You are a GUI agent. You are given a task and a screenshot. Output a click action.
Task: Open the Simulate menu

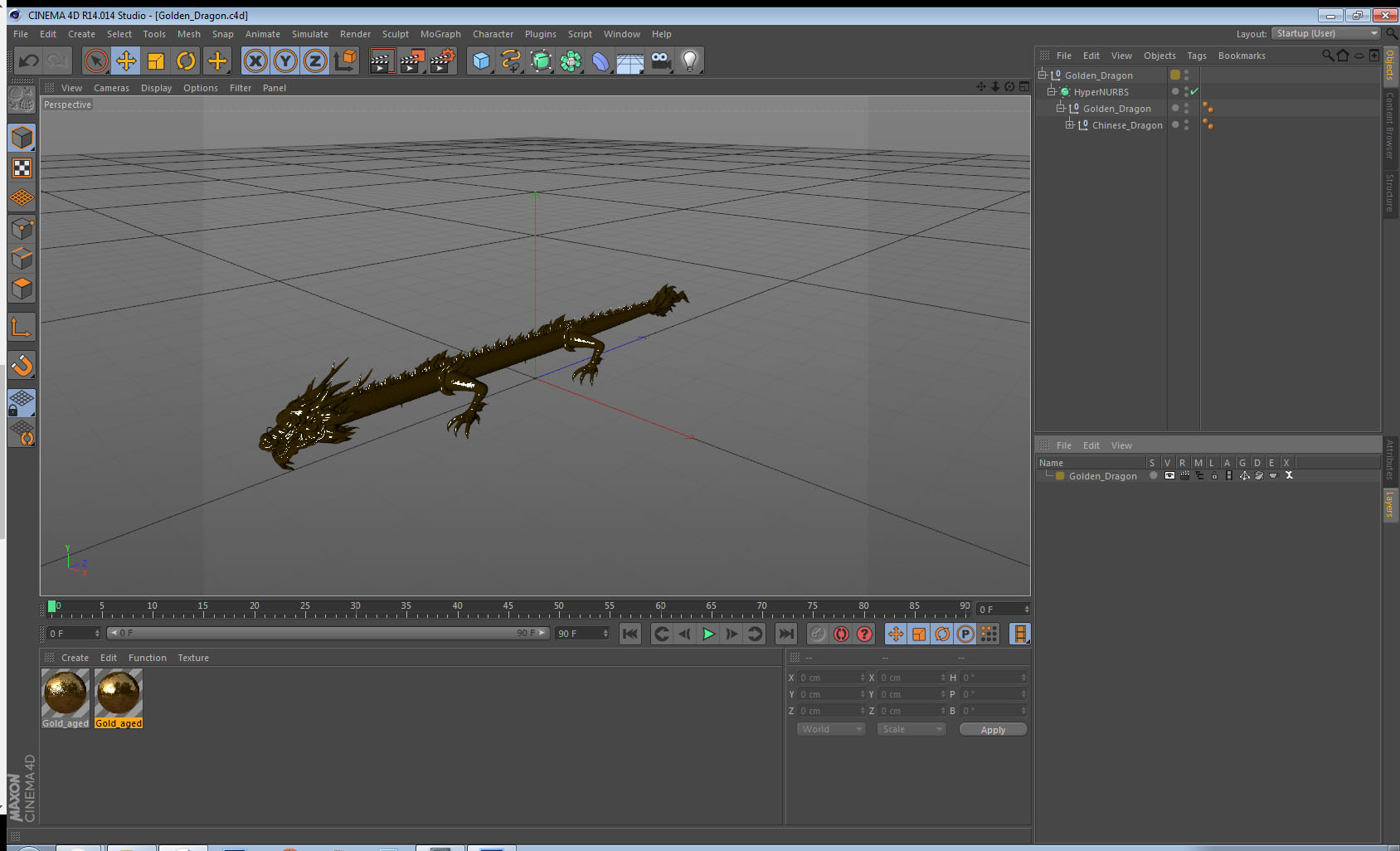(x=309, y=34)
